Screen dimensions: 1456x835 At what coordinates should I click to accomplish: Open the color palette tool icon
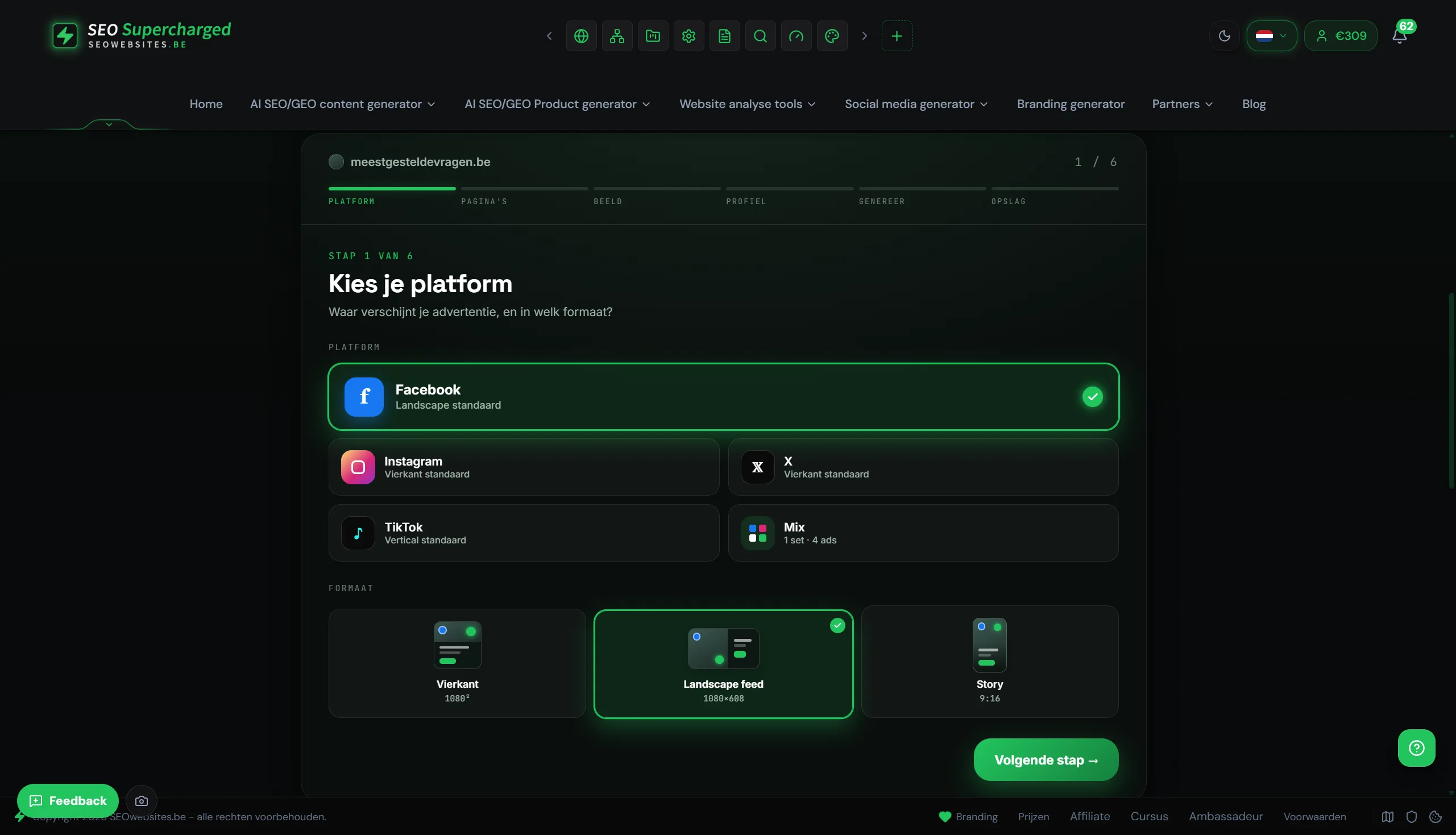pyautogui.click(x=832, y=36)
